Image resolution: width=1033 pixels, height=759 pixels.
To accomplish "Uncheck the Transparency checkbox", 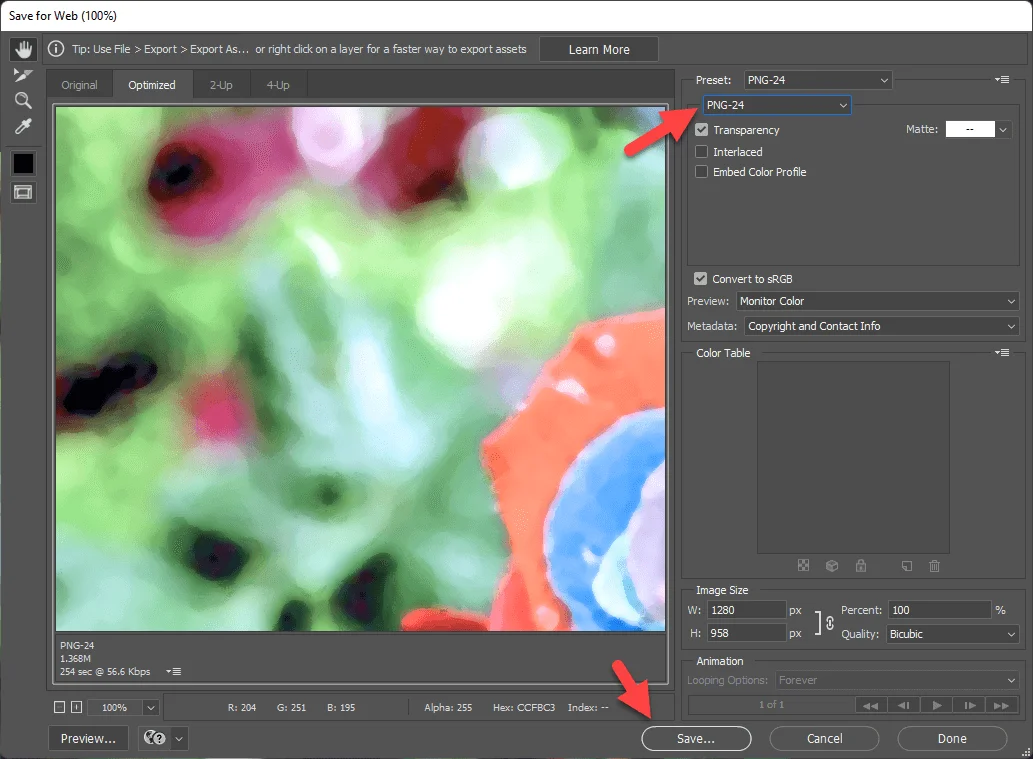I will click(x=702, y=130).
